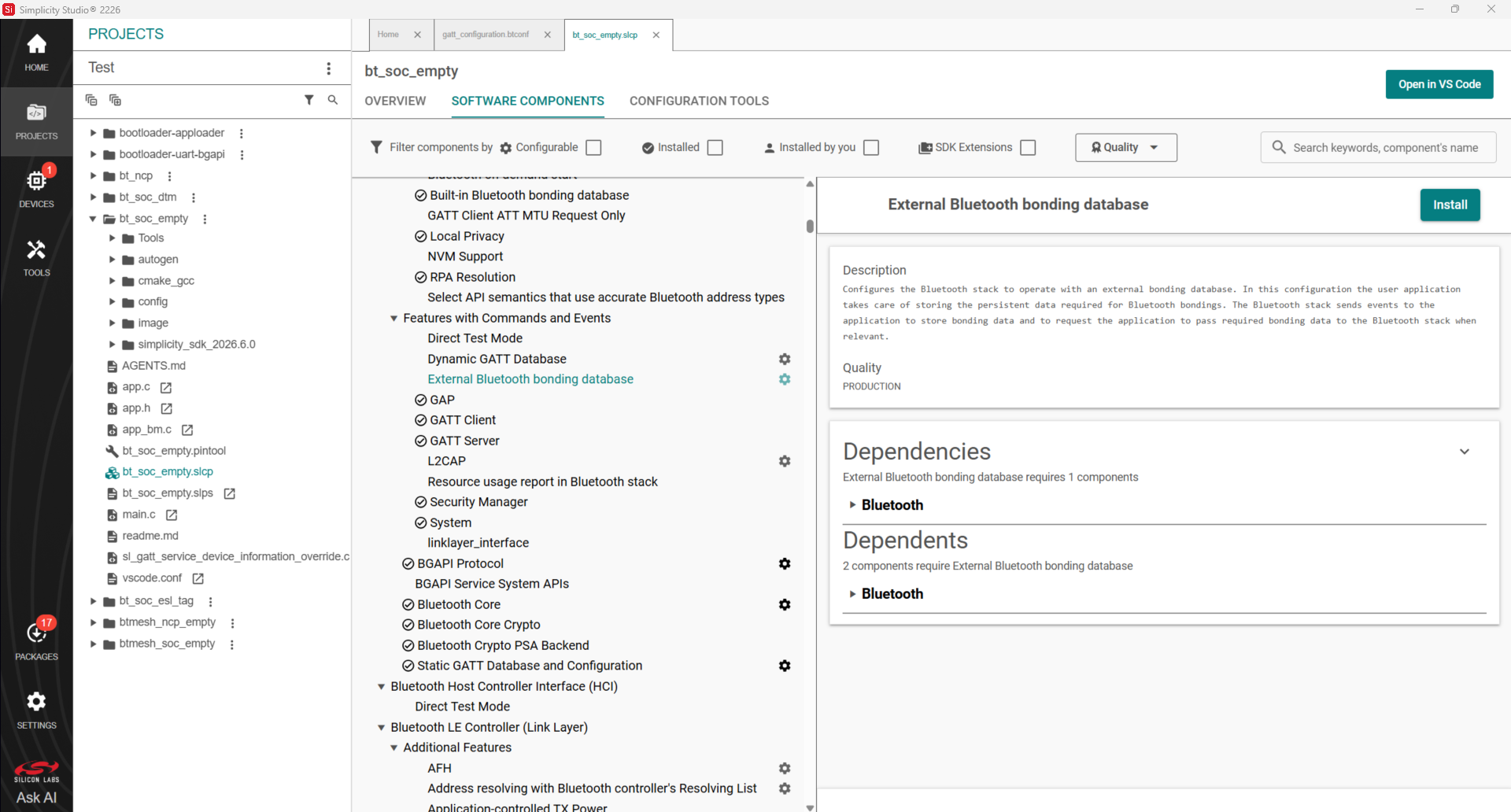Screen dimensions: 1511x812
Task: Open the Home editor tab
Action: click(x=388, y=35)
